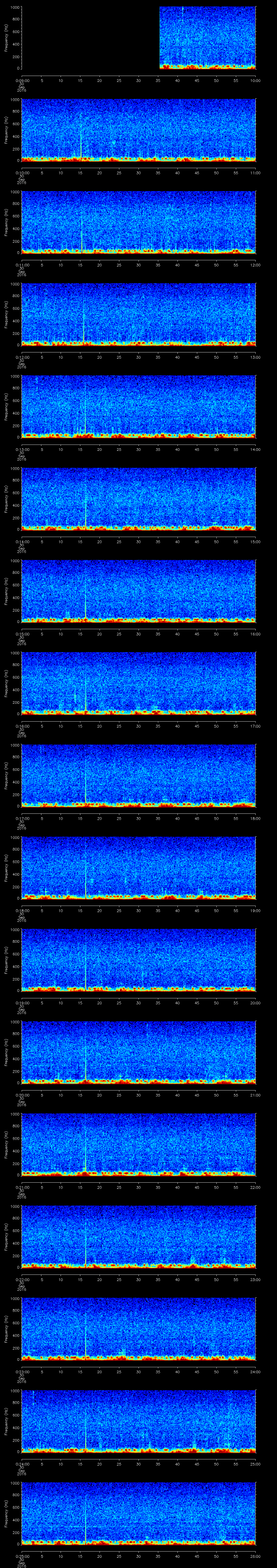This screenshot has width=277, height=1568.
Task: Click the 26:00 end time label
Action: tap(255, 1556)
